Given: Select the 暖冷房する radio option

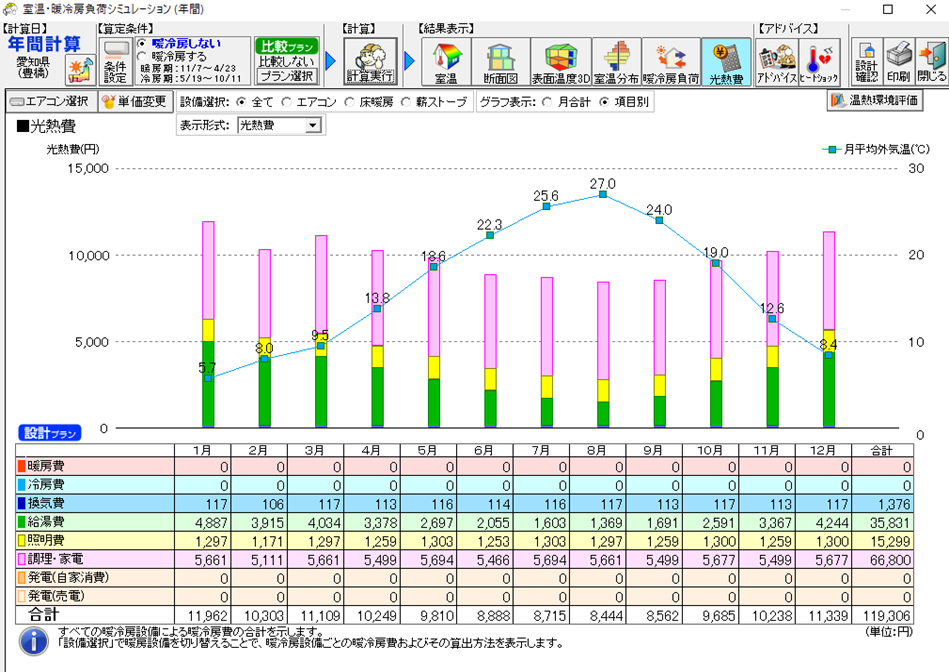Looking at the screenshot, I should tap(142, 58).
